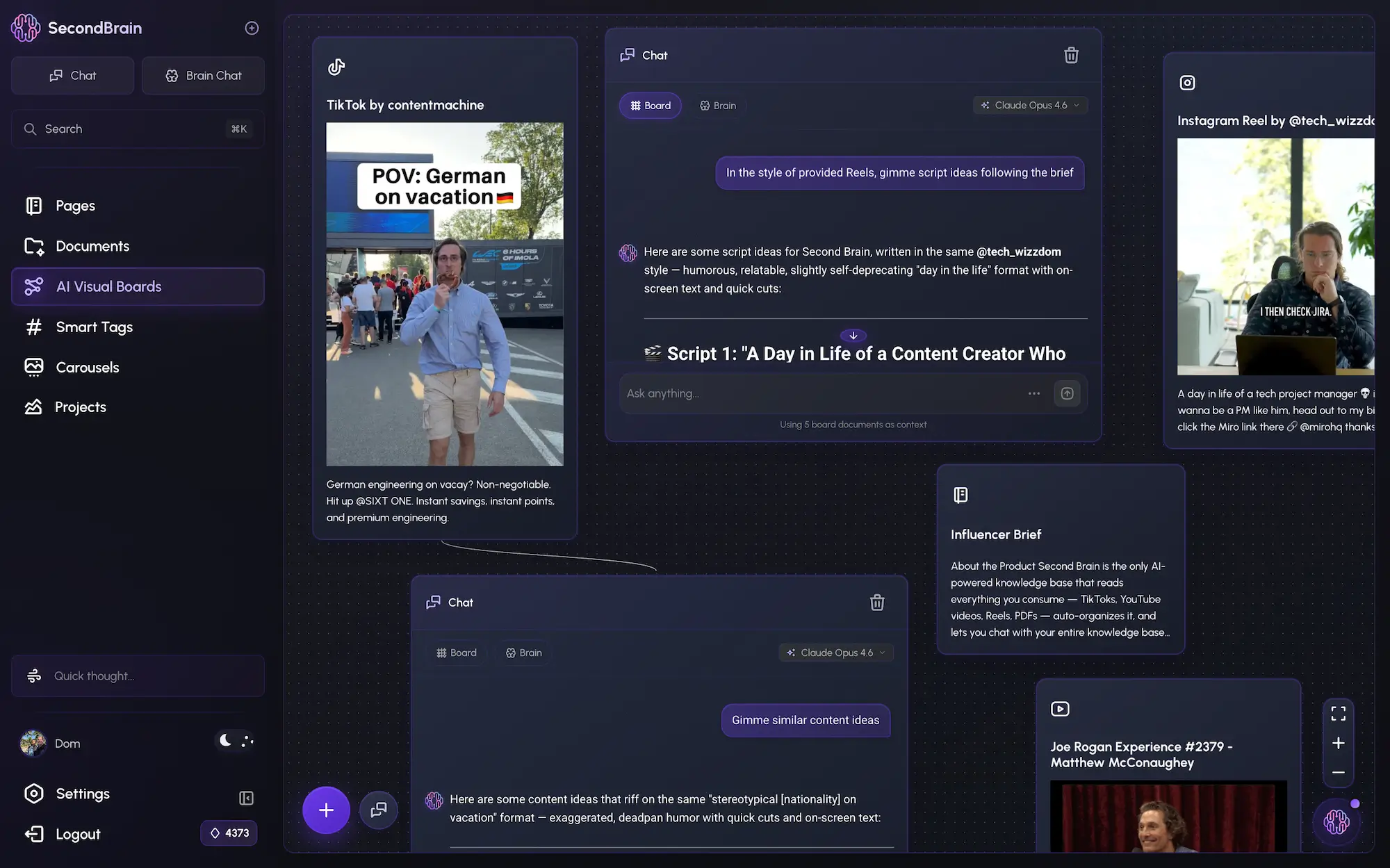
Task: Open the Chat button in sidebar
Action: coord(73,75)
